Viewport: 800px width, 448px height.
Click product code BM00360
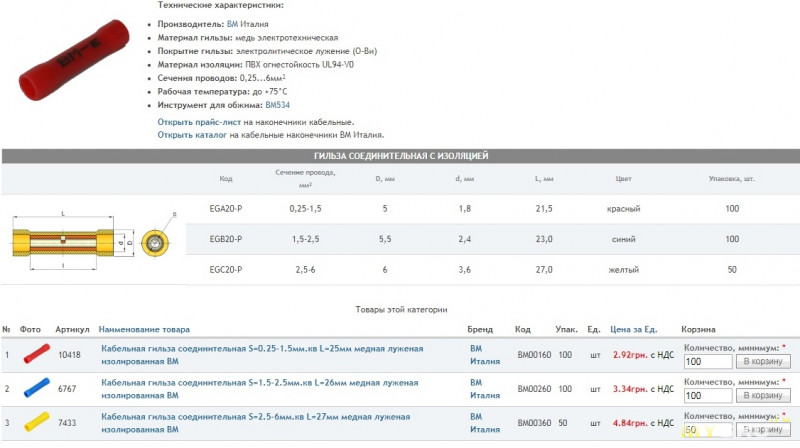(x=534, y=423)
